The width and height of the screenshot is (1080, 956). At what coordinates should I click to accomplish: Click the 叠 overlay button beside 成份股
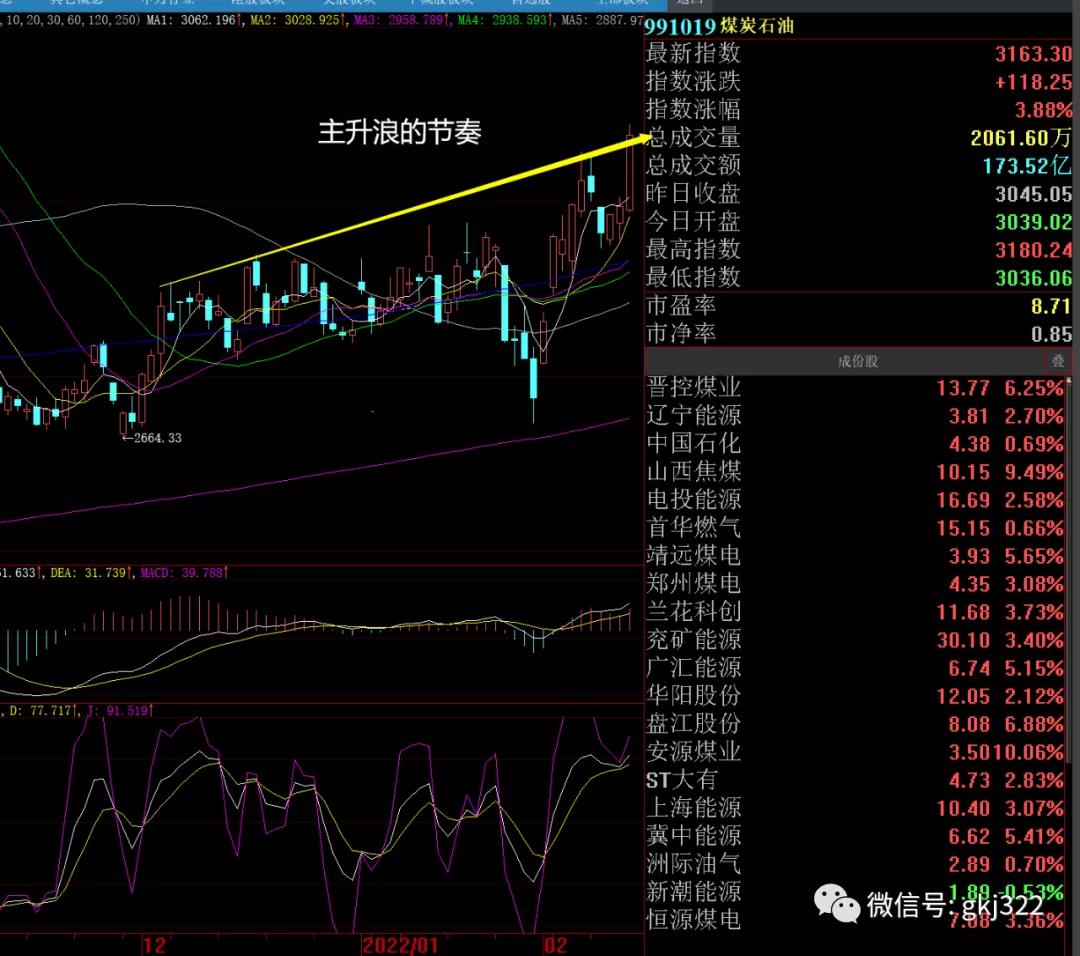coord(1057,361)
